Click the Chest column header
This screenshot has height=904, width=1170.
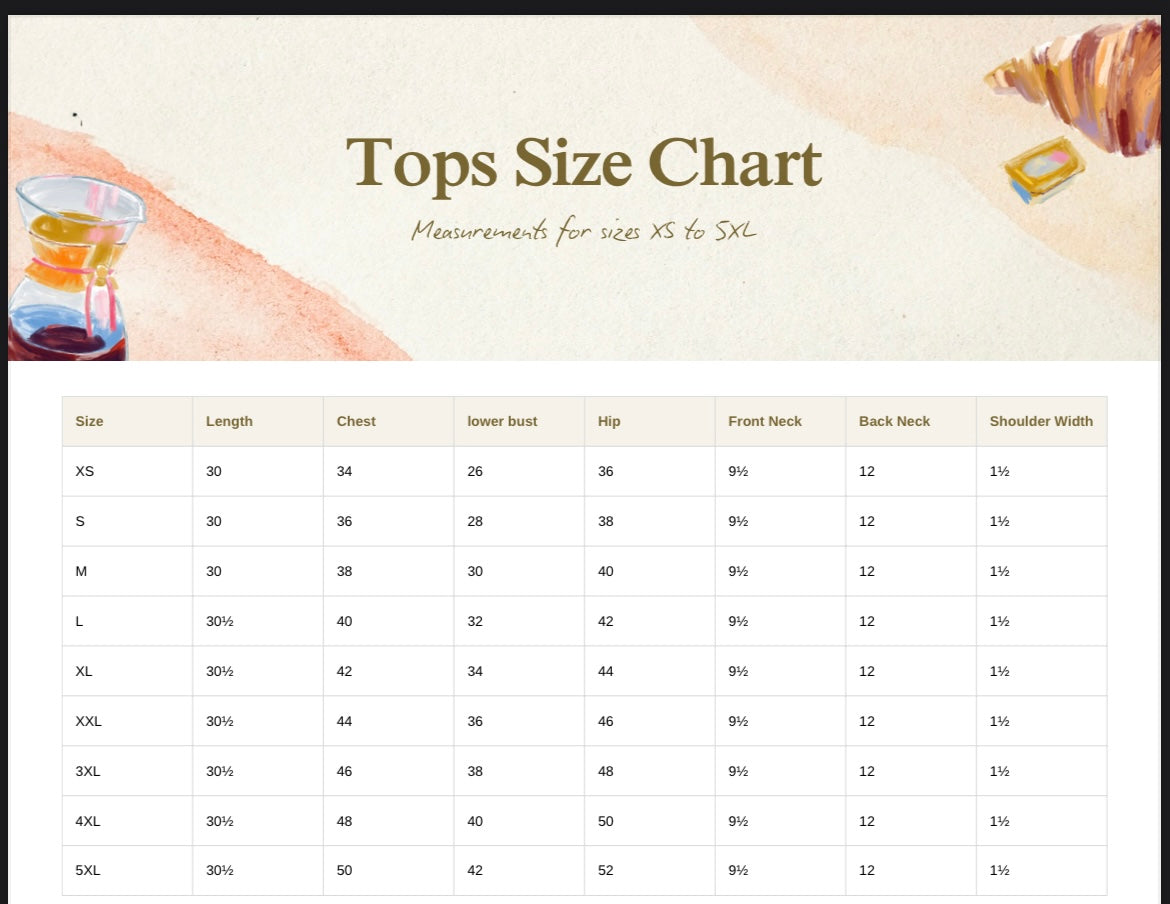click(356, 421)
